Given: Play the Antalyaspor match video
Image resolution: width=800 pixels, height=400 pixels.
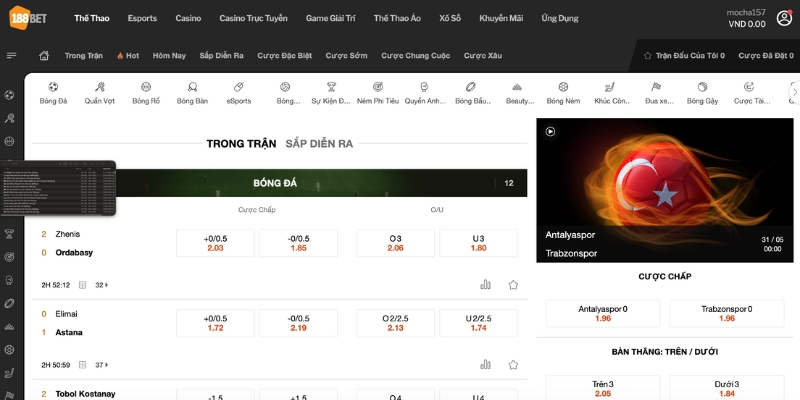Looking at the screenshot, I should pos(550,132).
